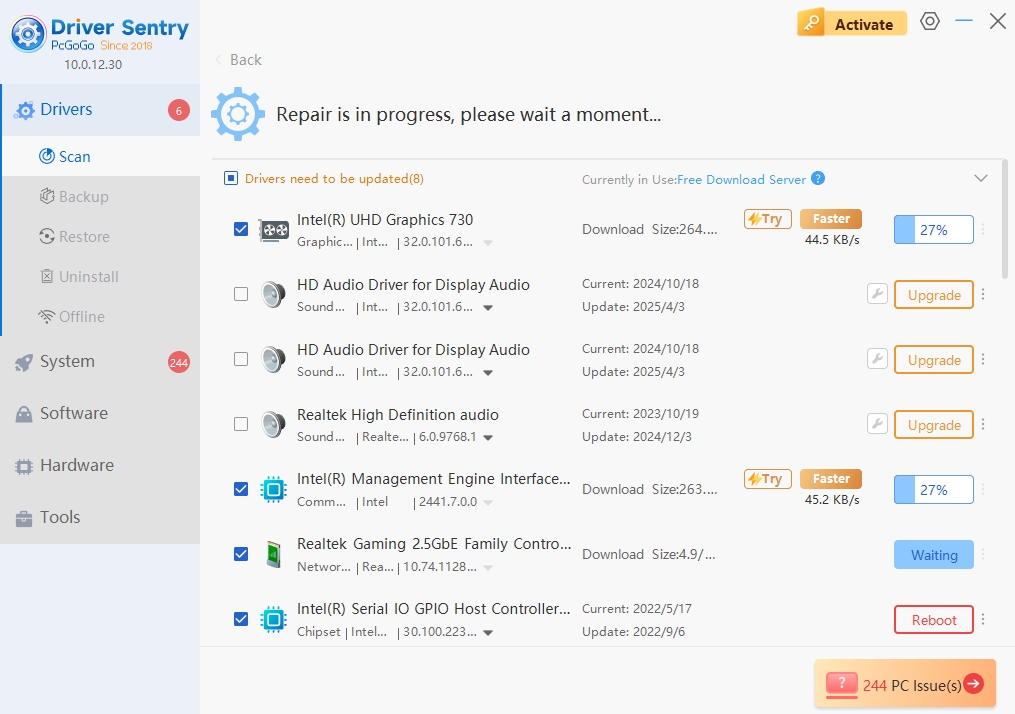Check the Realtek High Definition audio checkbox
Screen dimensions: 1015x714
(241, 424)
